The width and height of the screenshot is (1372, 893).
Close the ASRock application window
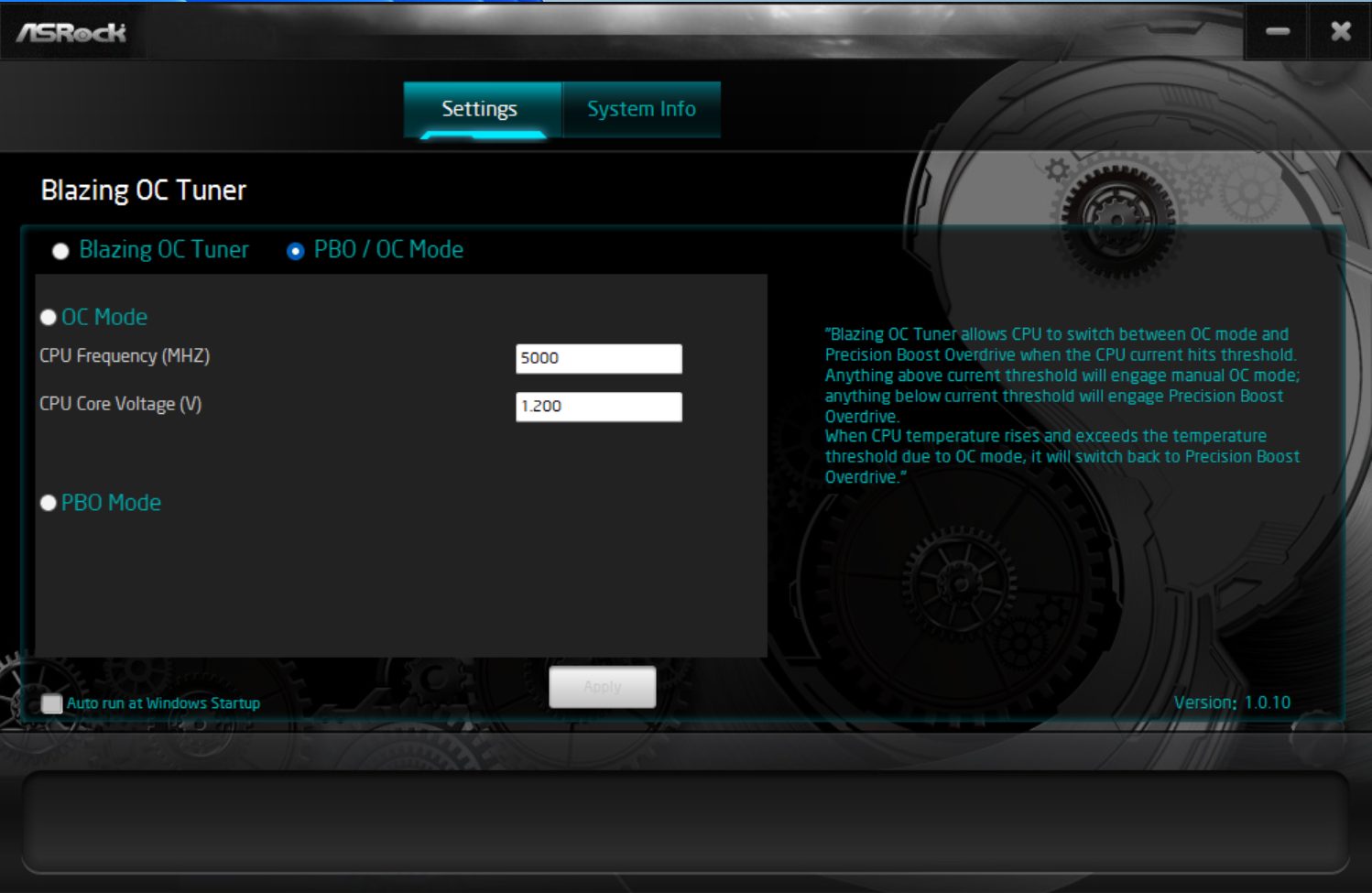click(1340, 32)
